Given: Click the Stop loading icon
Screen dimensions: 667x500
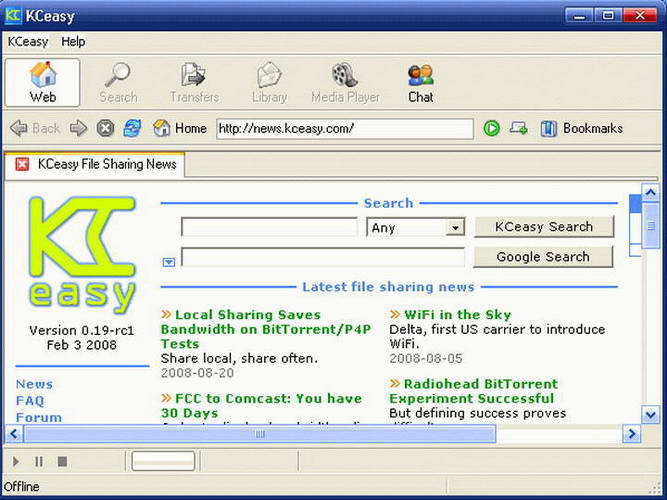Looking at the screenshot, I should coord(105,128).
